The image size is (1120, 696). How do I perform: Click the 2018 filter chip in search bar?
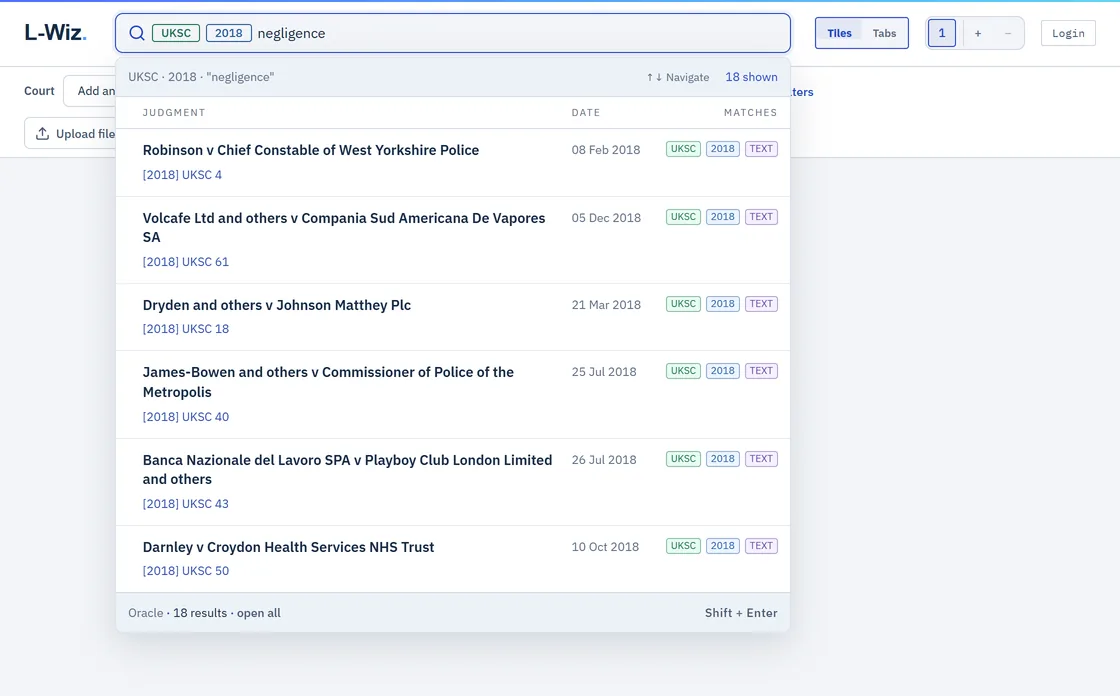229,33
